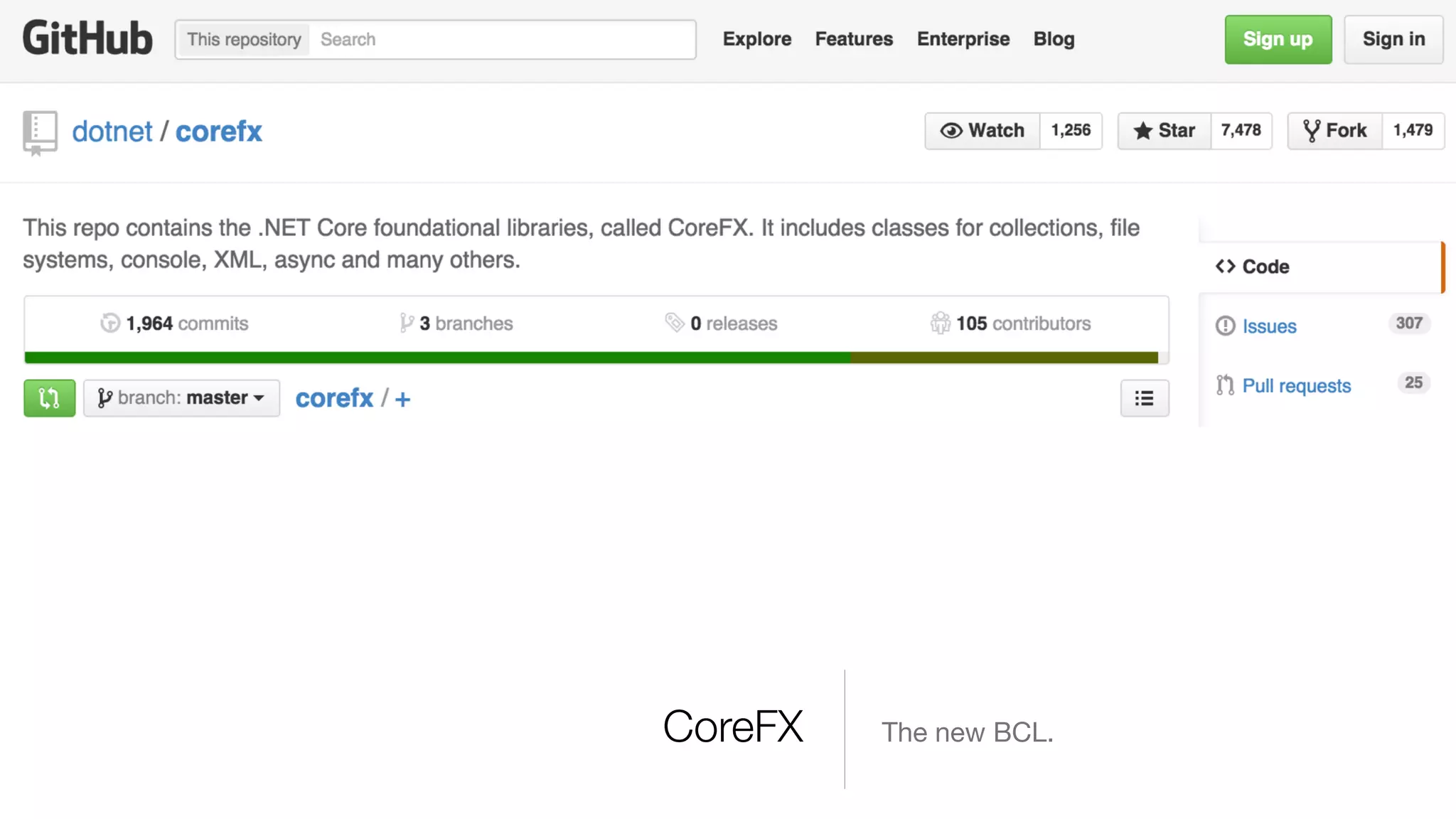
Task: Click the repository book icon beside dotnet
Action: coord(40,133)
